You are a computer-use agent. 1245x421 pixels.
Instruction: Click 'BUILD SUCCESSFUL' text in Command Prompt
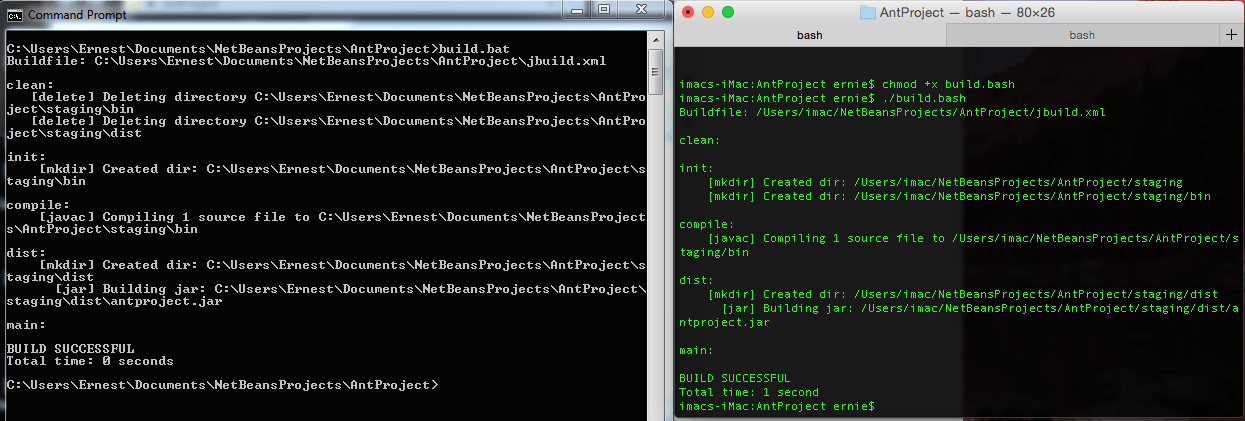click(70, 349)
